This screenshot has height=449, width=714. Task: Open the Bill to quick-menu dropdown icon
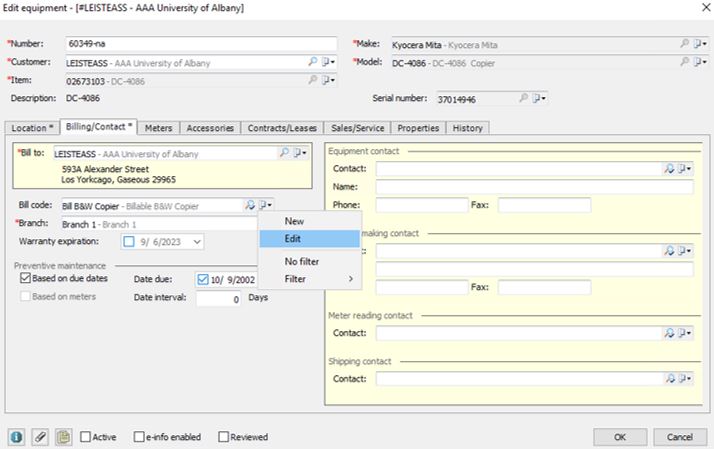point(300,153)
